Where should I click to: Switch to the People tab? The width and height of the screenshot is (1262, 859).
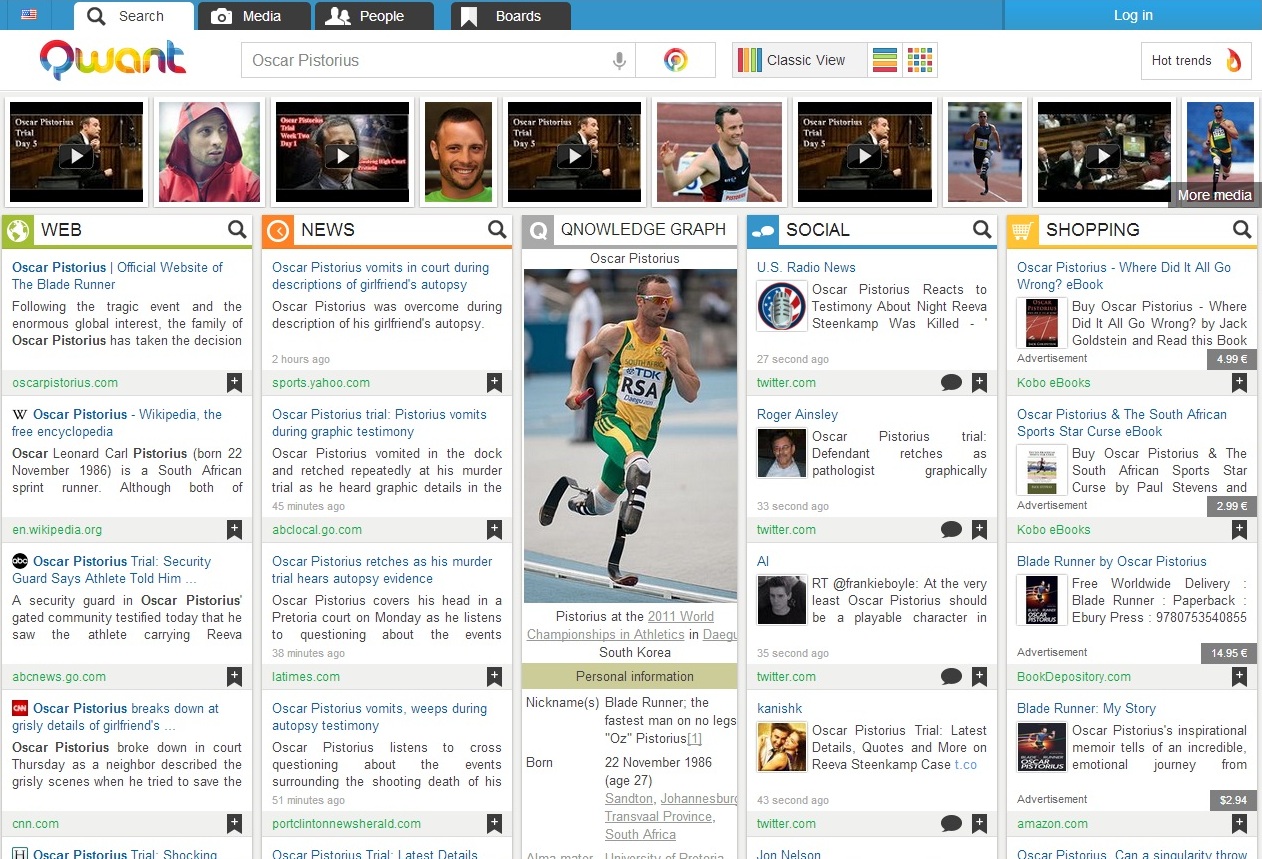(x=374, y=16)
